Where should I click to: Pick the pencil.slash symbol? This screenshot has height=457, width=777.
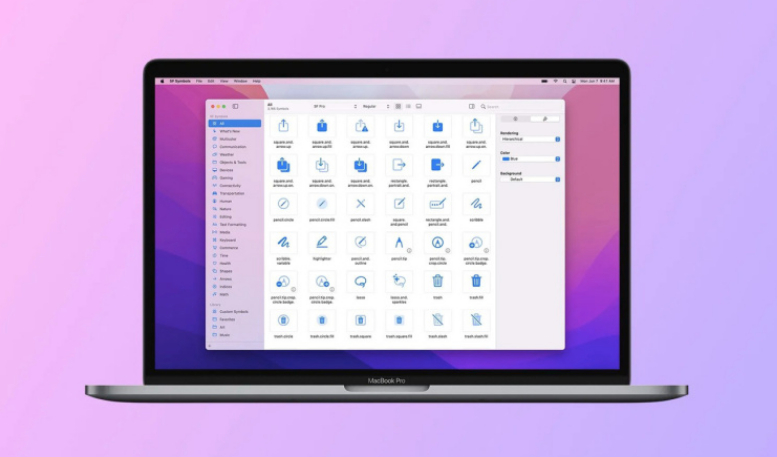pyautogui.click(x=360, y=203)
